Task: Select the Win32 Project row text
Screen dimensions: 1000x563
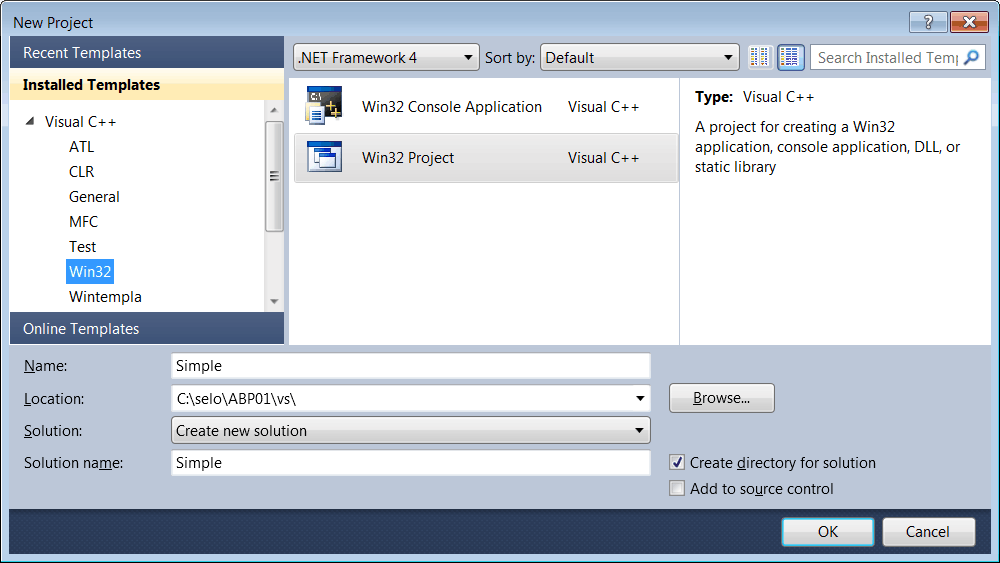Action: [x=408, y=157]
